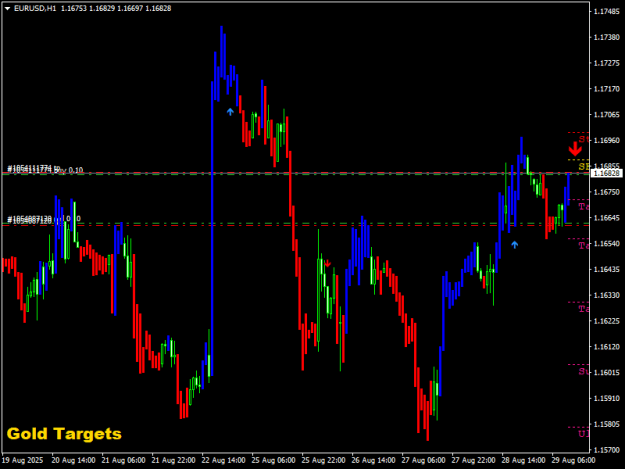
Task: Click price scale value 1.15805
Action: [x=607, y=424]
